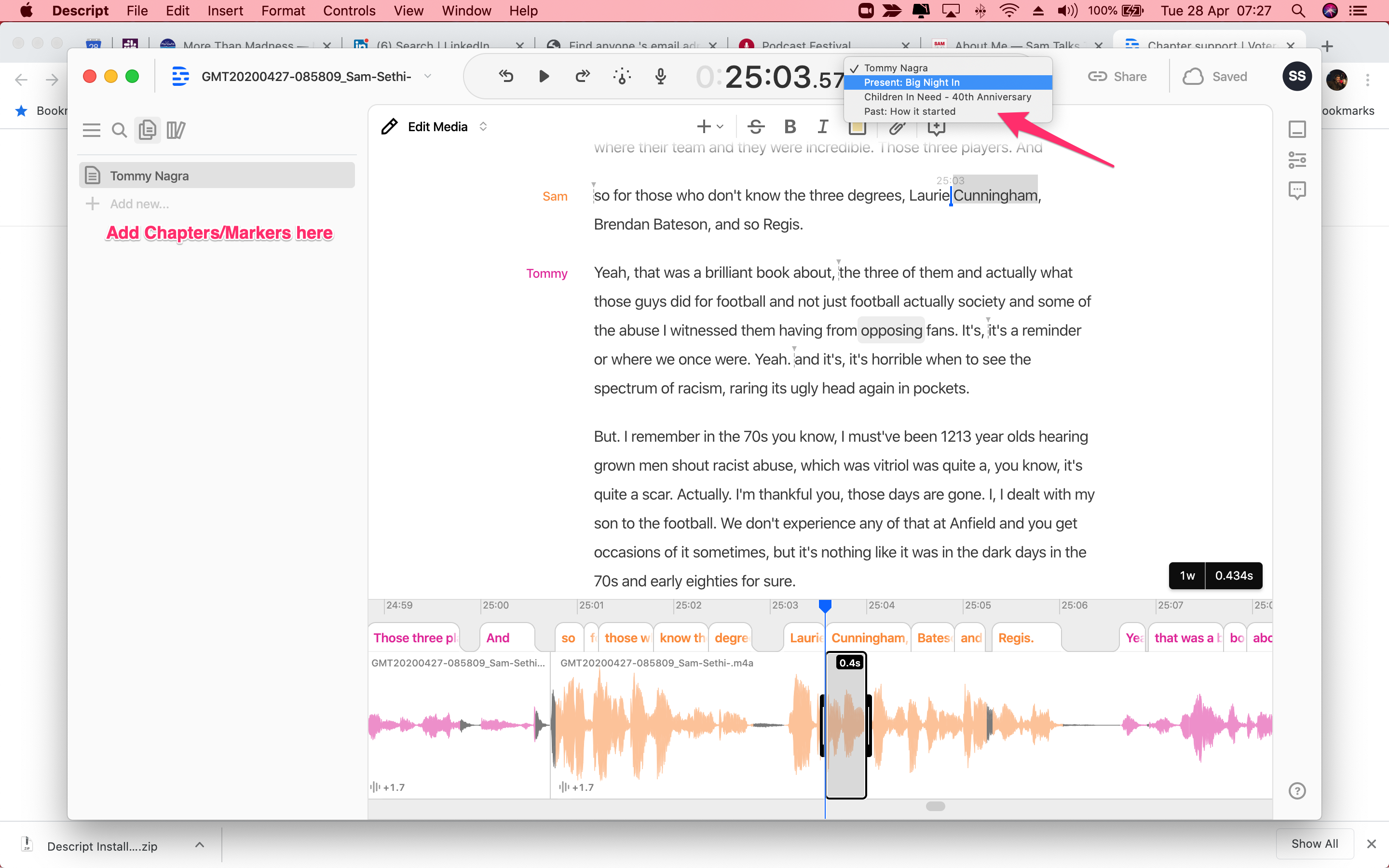Click the Saved cloud status
The width and height of the screenshot is (1389, 868).
point(1215,76)
